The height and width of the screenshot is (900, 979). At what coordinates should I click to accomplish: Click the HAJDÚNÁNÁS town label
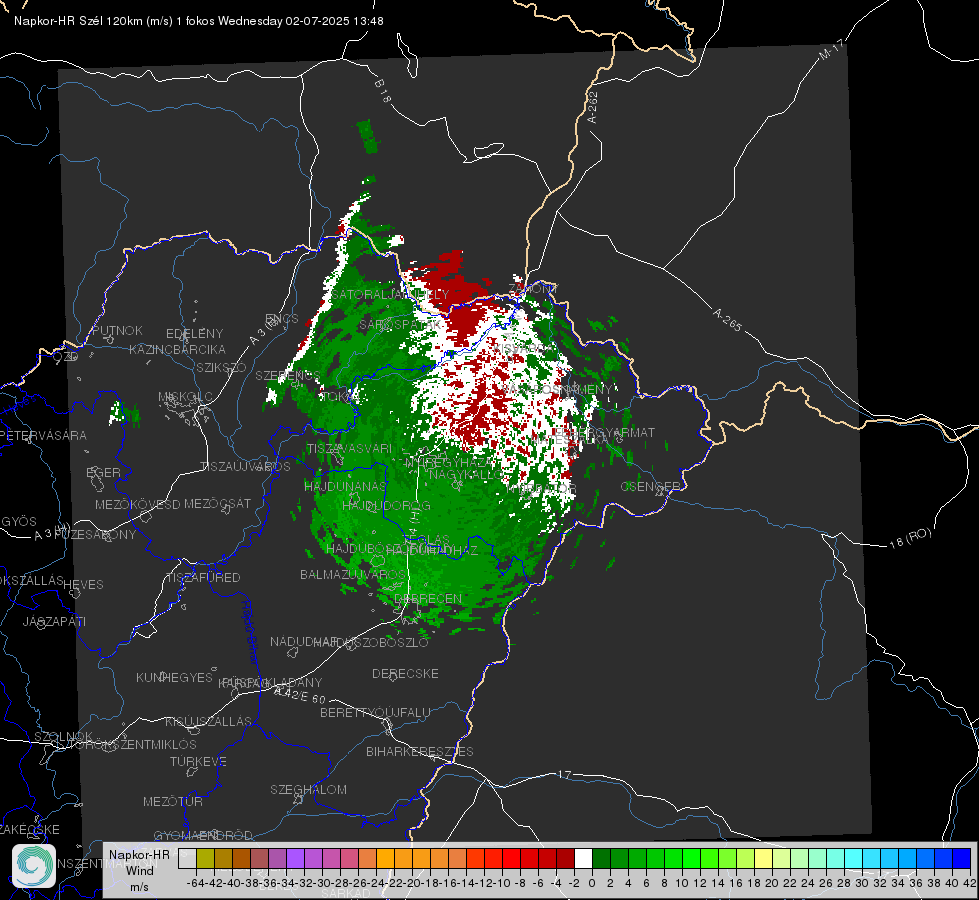click(345, 487)
